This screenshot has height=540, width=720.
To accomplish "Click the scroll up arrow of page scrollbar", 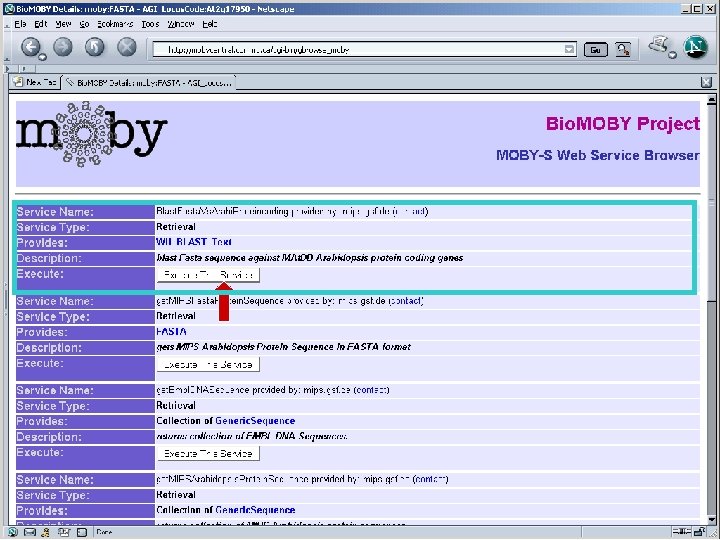I will point(711,100).
